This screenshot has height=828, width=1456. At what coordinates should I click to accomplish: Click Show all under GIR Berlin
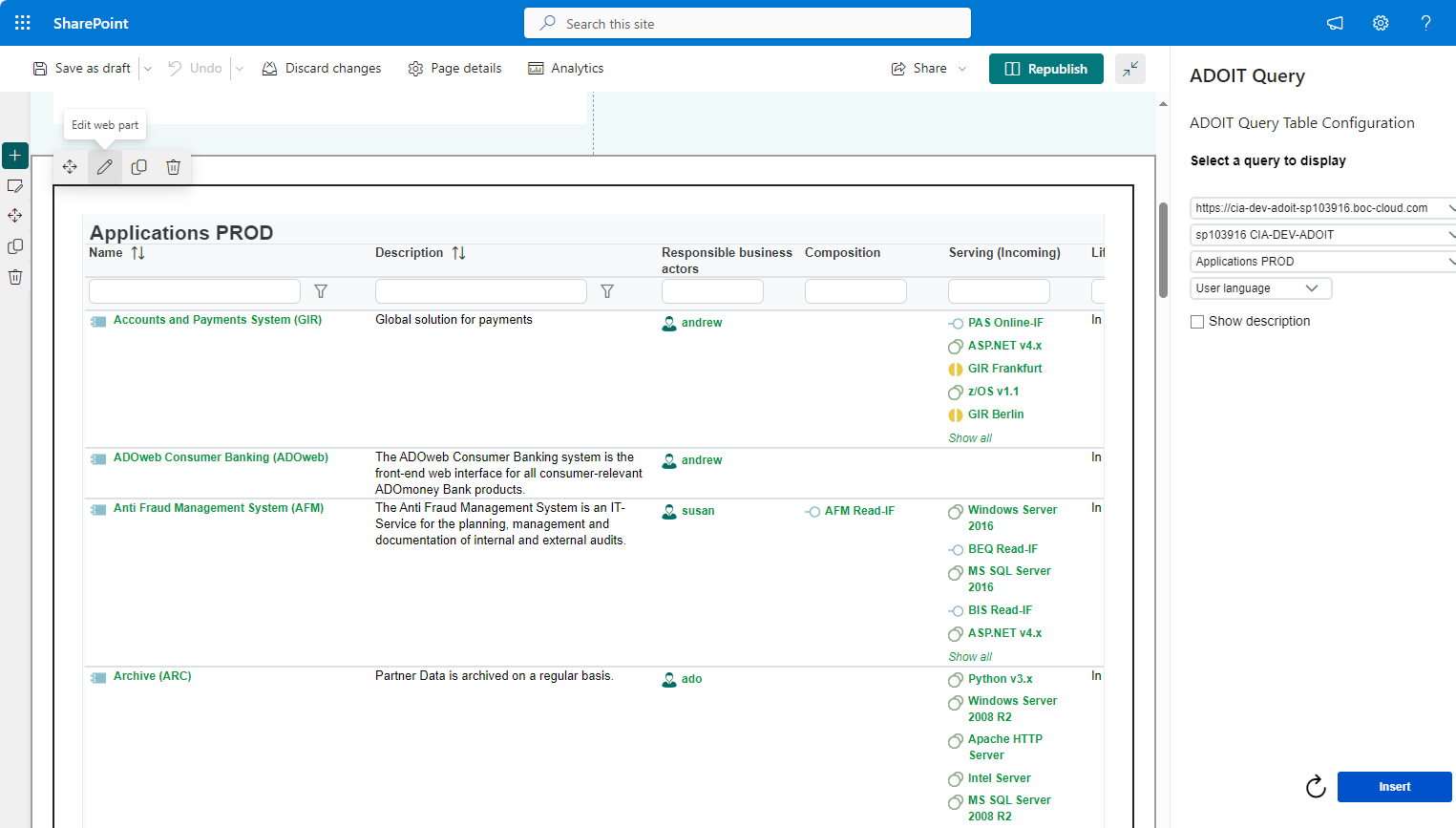pyautogui.click(x=970, y=438)
